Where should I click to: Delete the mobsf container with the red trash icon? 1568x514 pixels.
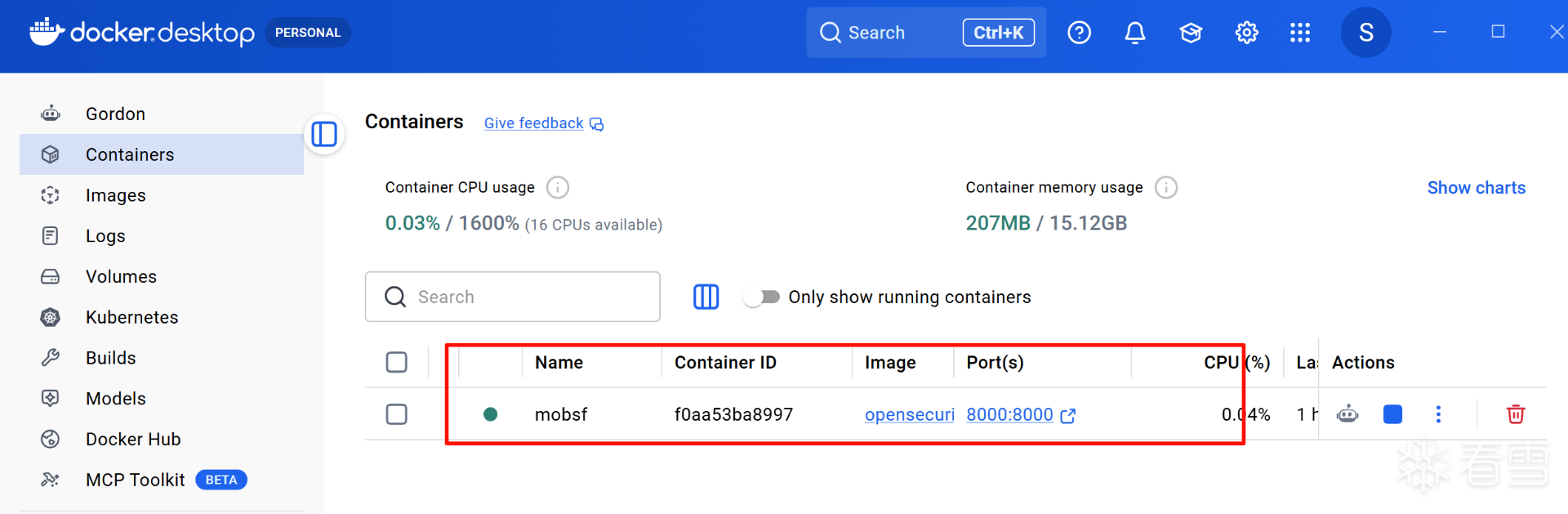click(1515, 414)
